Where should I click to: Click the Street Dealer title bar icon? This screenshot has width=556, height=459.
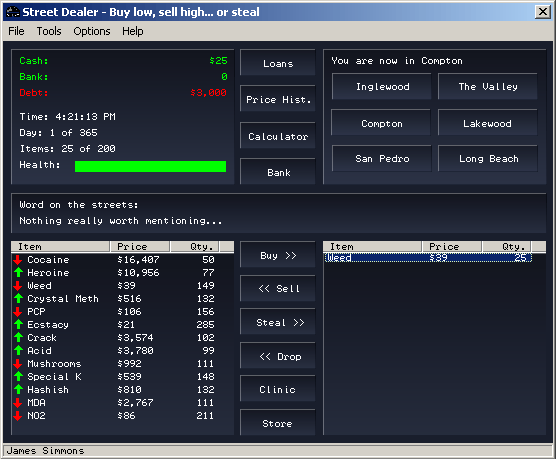coord(13,12)
